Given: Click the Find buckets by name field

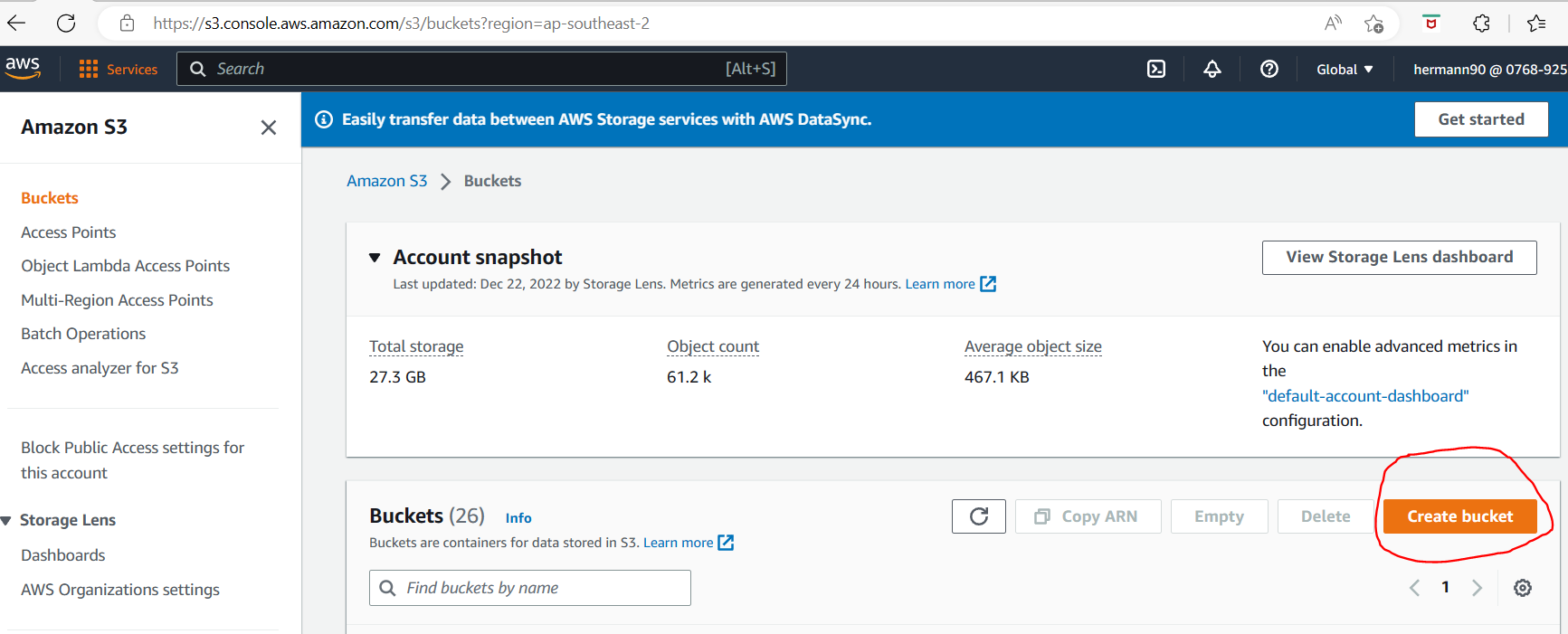Looking at the screenshot, I should pyautogui.click(x=530, y=588).
